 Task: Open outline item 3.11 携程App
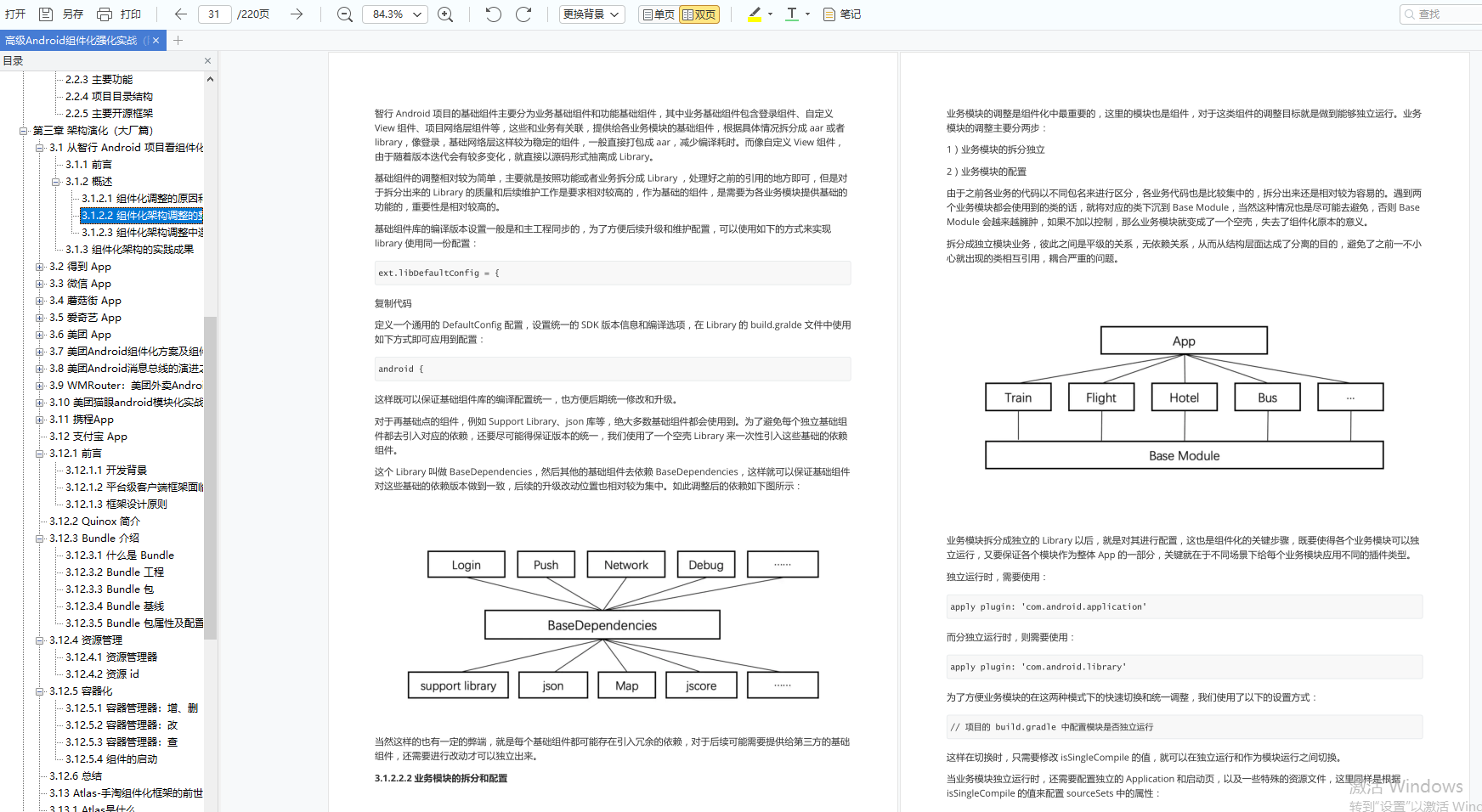[81, 419]
